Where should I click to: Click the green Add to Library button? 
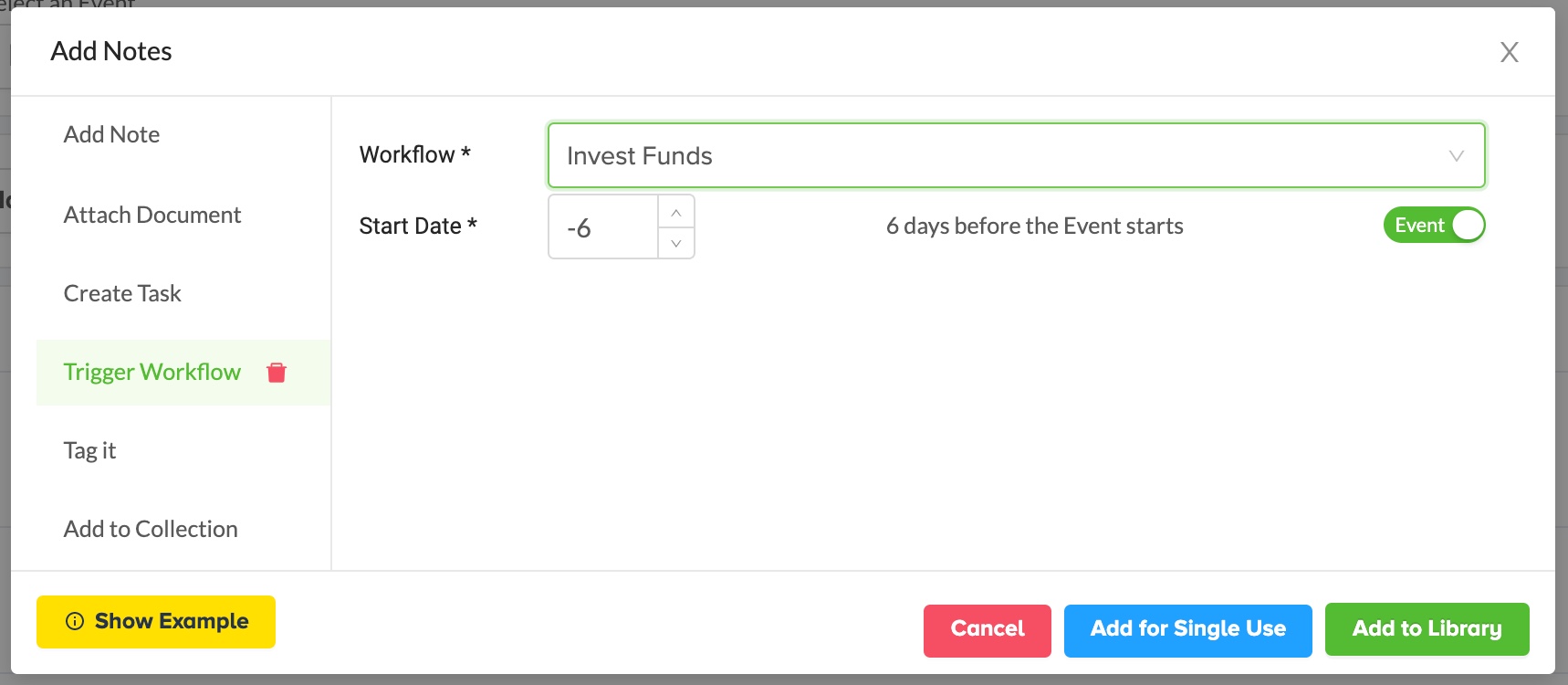point(1427,629)
